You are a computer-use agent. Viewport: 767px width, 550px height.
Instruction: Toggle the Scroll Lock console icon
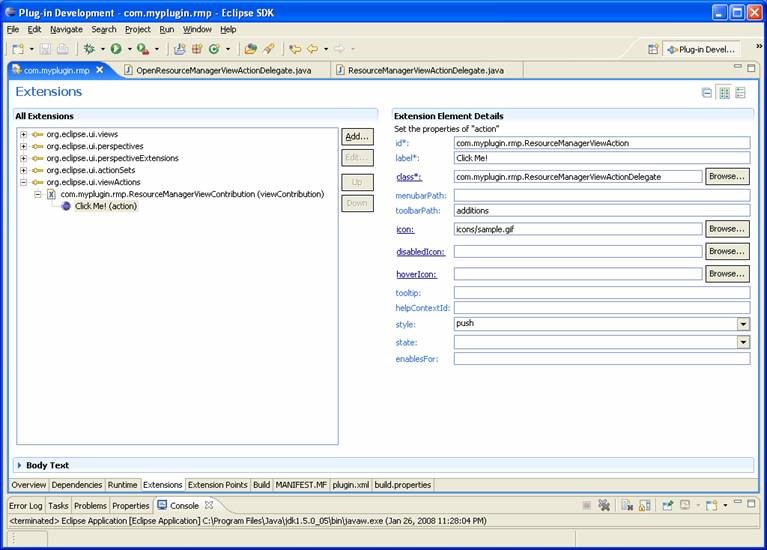point(645,505)
